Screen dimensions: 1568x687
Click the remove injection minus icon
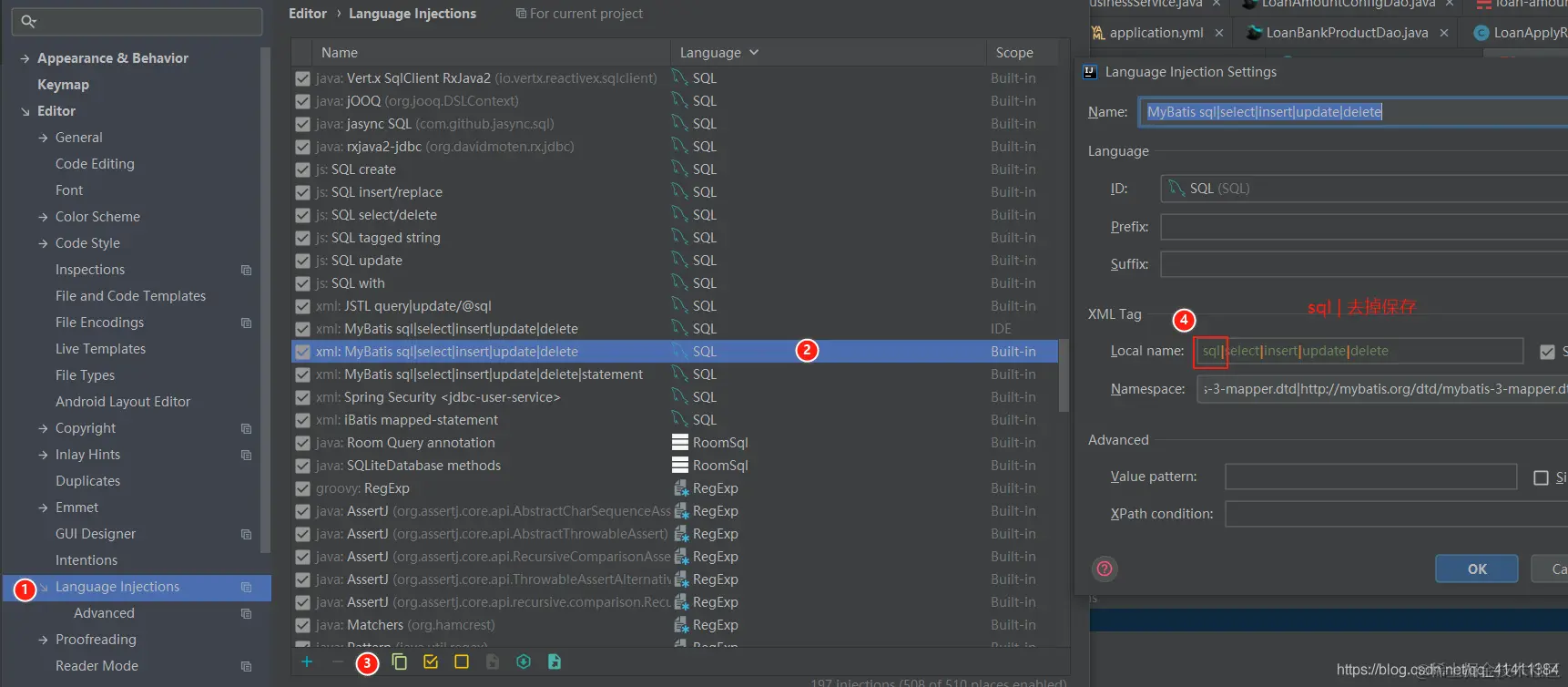click(x=338, y=661)
